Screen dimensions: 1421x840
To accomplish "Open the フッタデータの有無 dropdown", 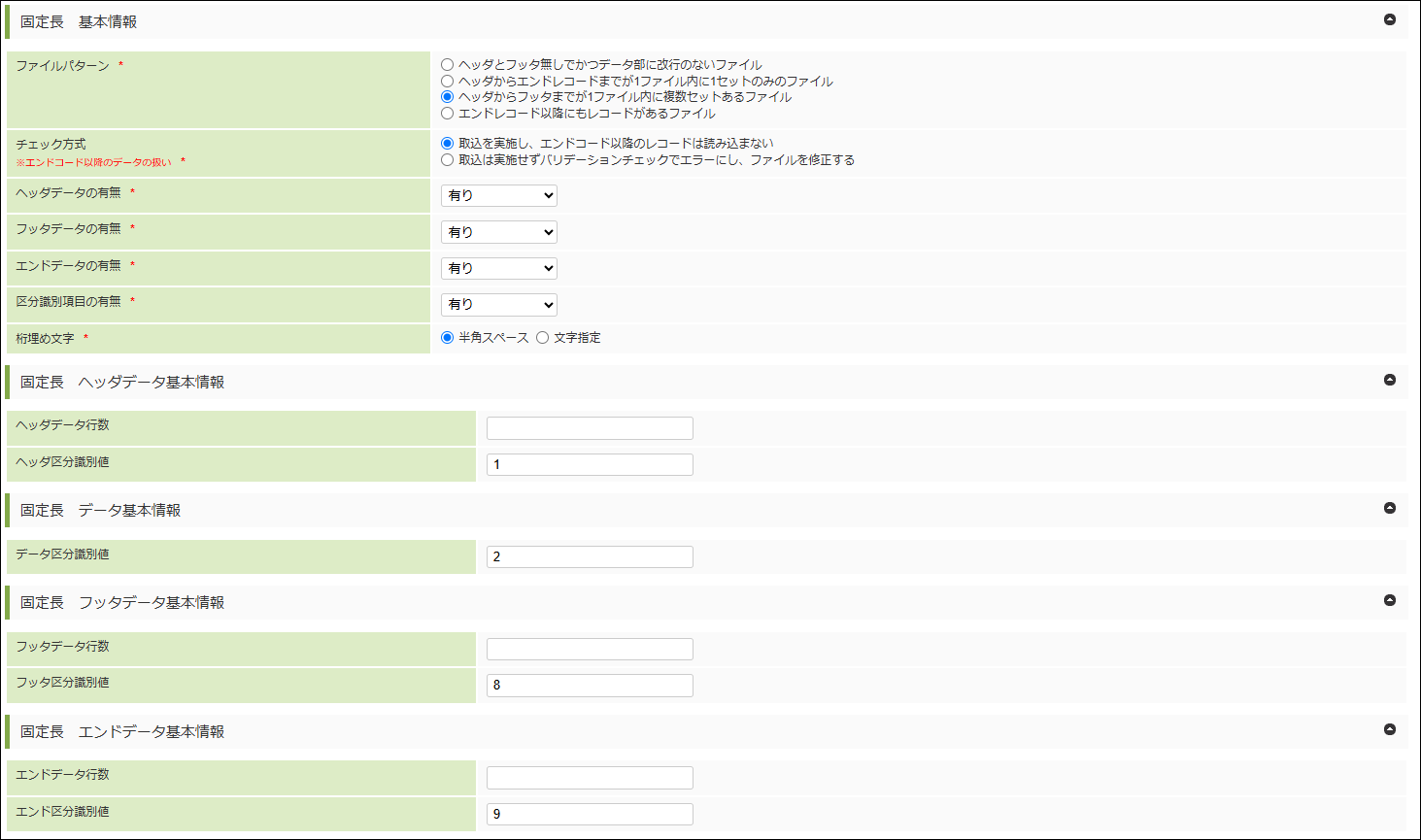I will (499, 232).
